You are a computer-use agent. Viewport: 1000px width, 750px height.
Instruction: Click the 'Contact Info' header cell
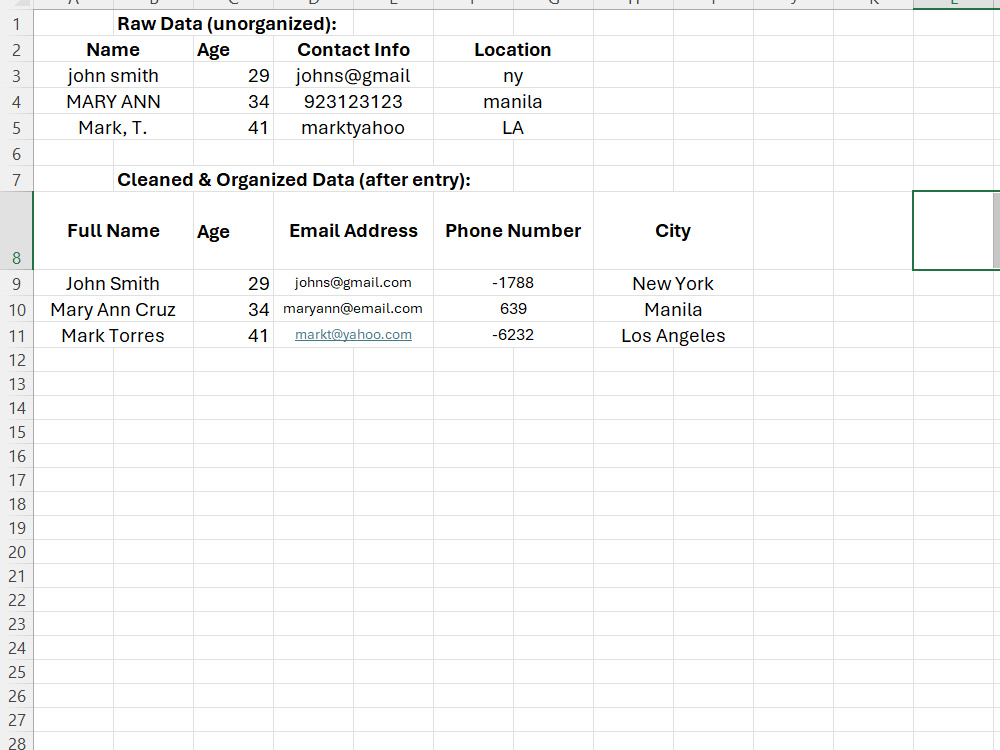353,50
